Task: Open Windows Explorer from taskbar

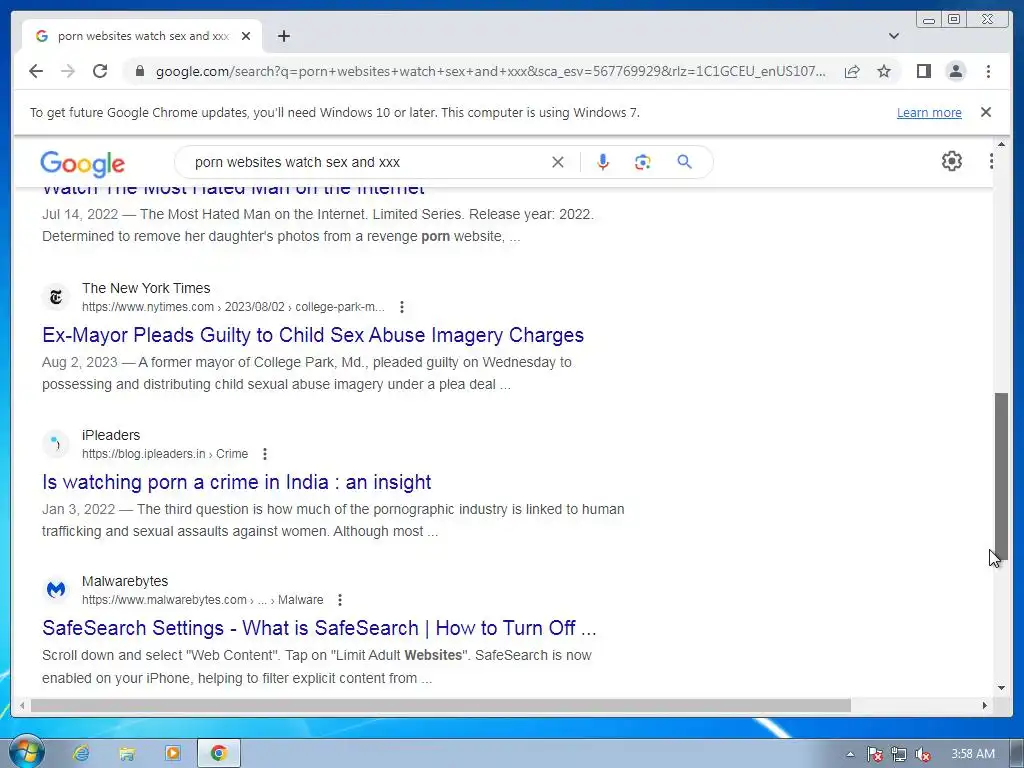Action: 127,753
